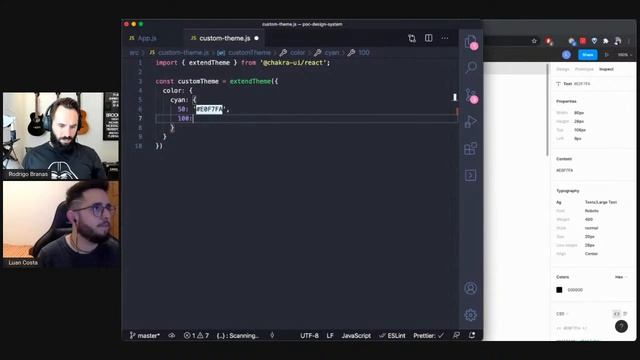Screen dimensions: 640x360
Task: Open the notifications bell in the status bar
Action: pyautogui.click(x=472, y=335)
